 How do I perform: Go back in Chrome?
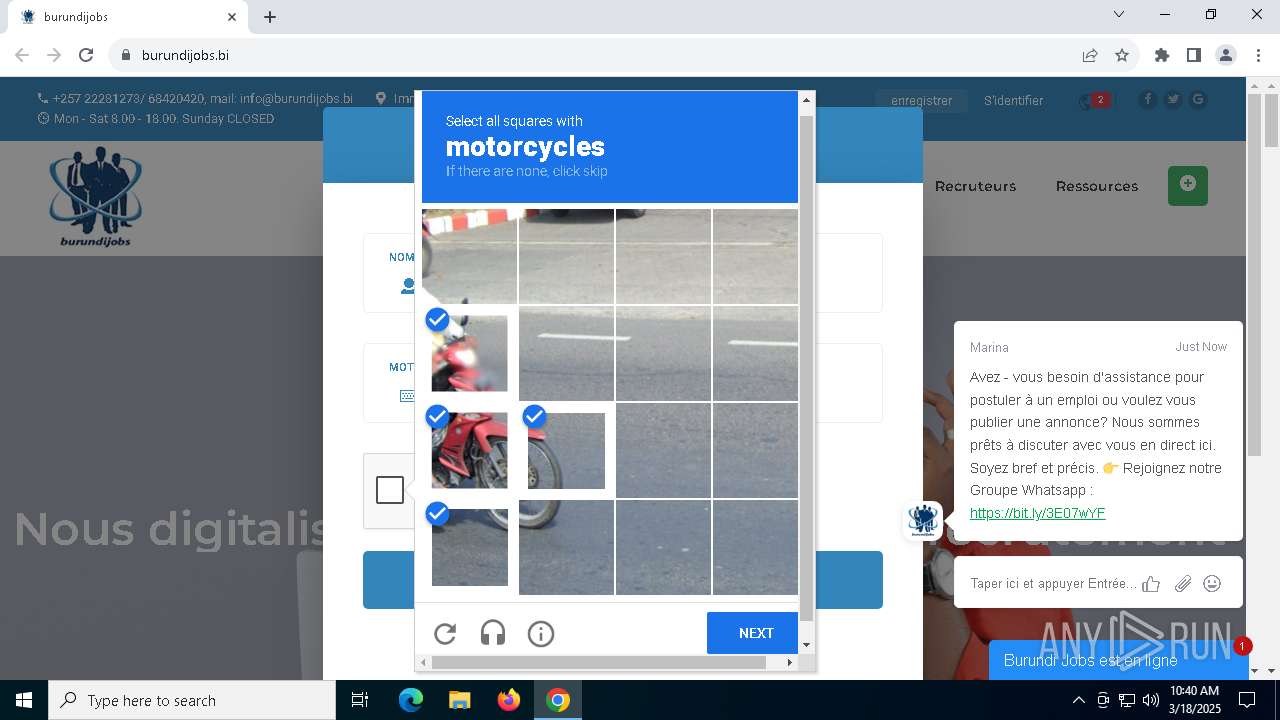tap(22, 55)
